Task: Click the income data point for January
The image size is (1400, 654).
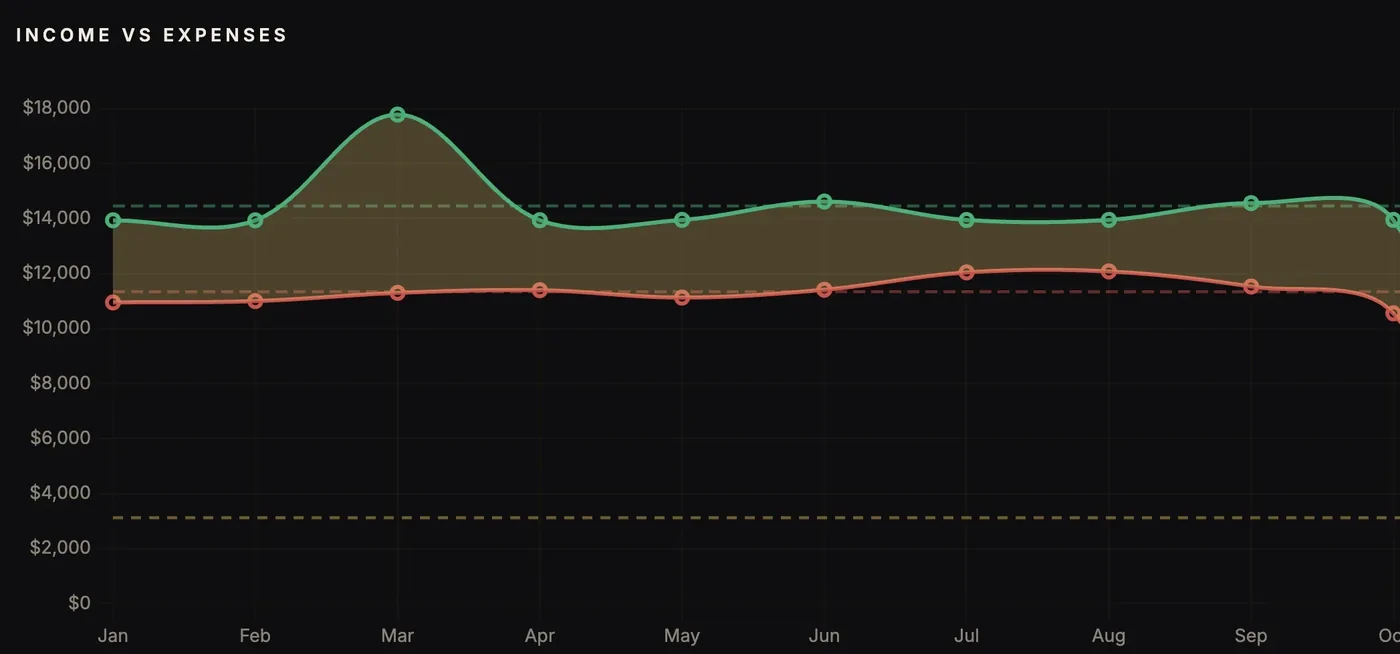Action: pos(113,220)
